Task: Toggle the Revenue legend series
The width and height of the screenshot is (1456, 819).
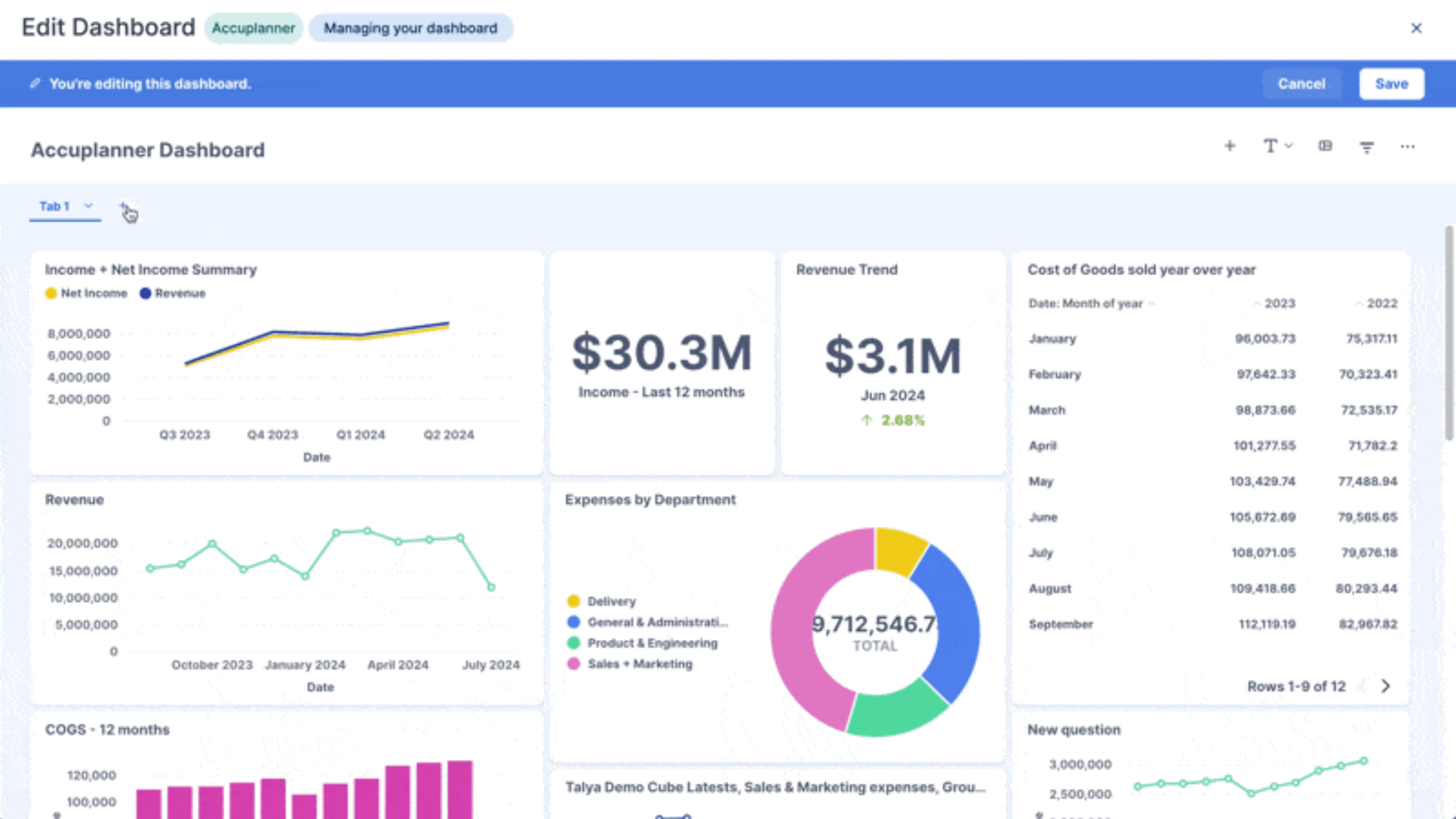Action: [173, 293]
